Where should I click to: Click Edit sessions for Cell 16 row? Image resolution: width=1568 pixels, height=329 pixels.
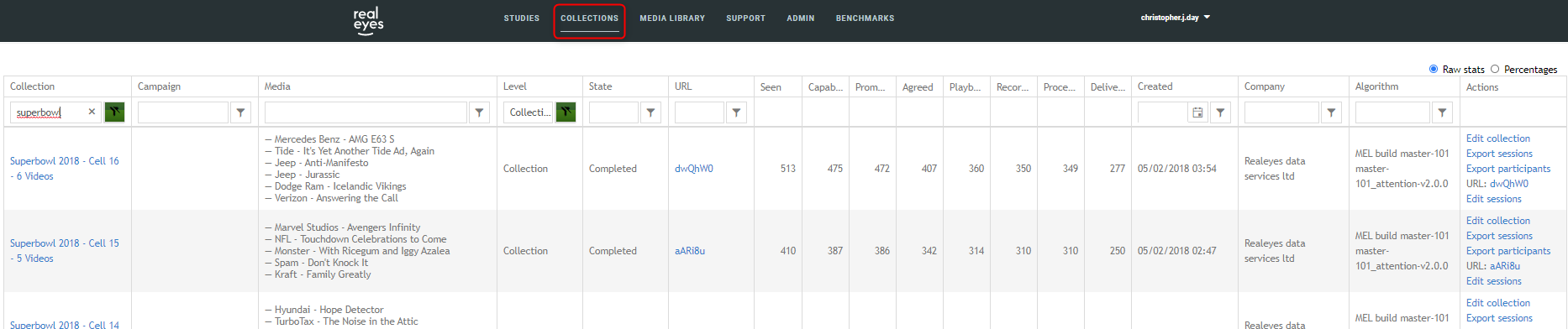click(x=1494, y=199)
